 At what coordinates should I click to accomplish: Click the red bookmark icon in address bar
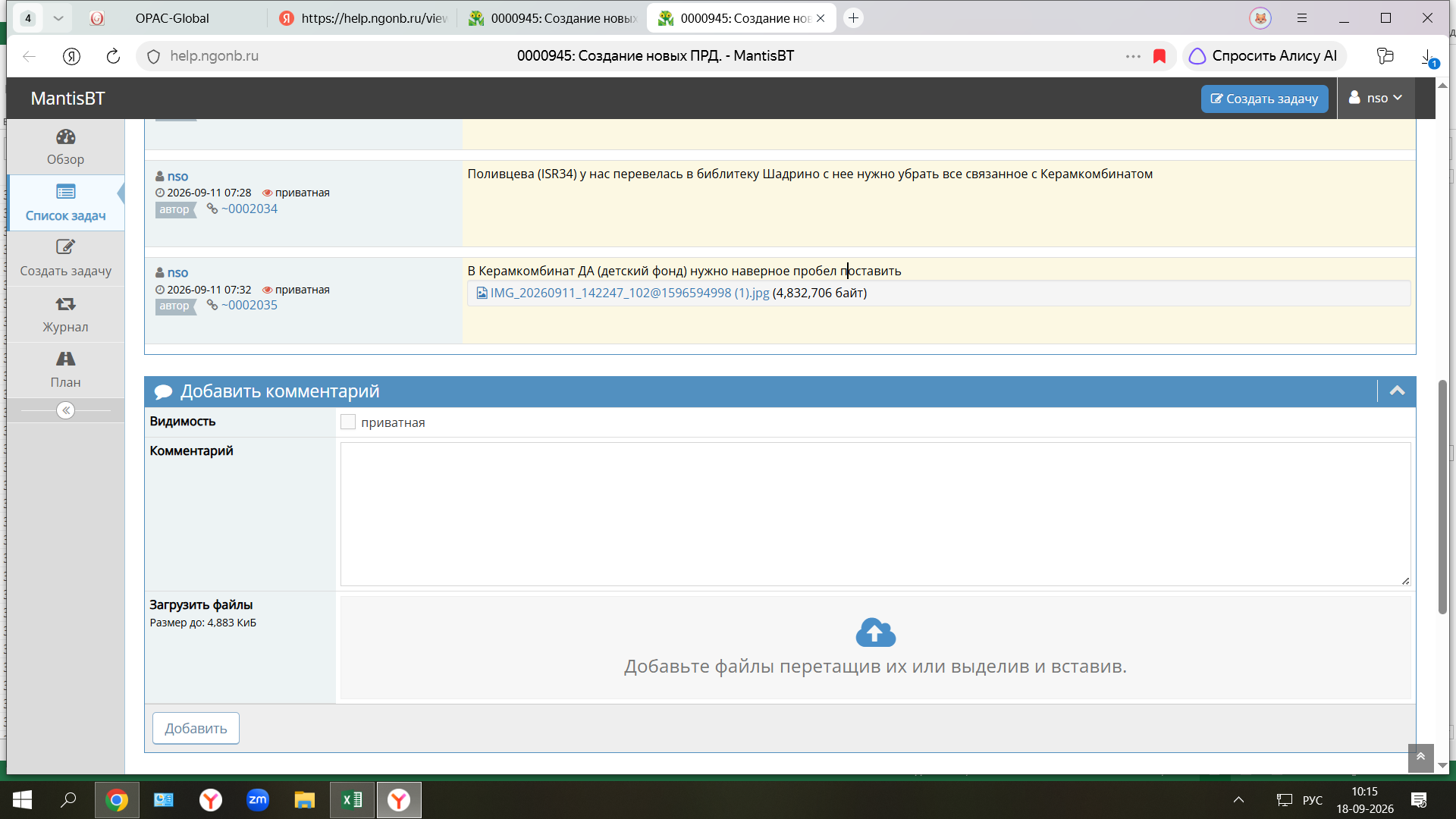(x=1159, y=56)
